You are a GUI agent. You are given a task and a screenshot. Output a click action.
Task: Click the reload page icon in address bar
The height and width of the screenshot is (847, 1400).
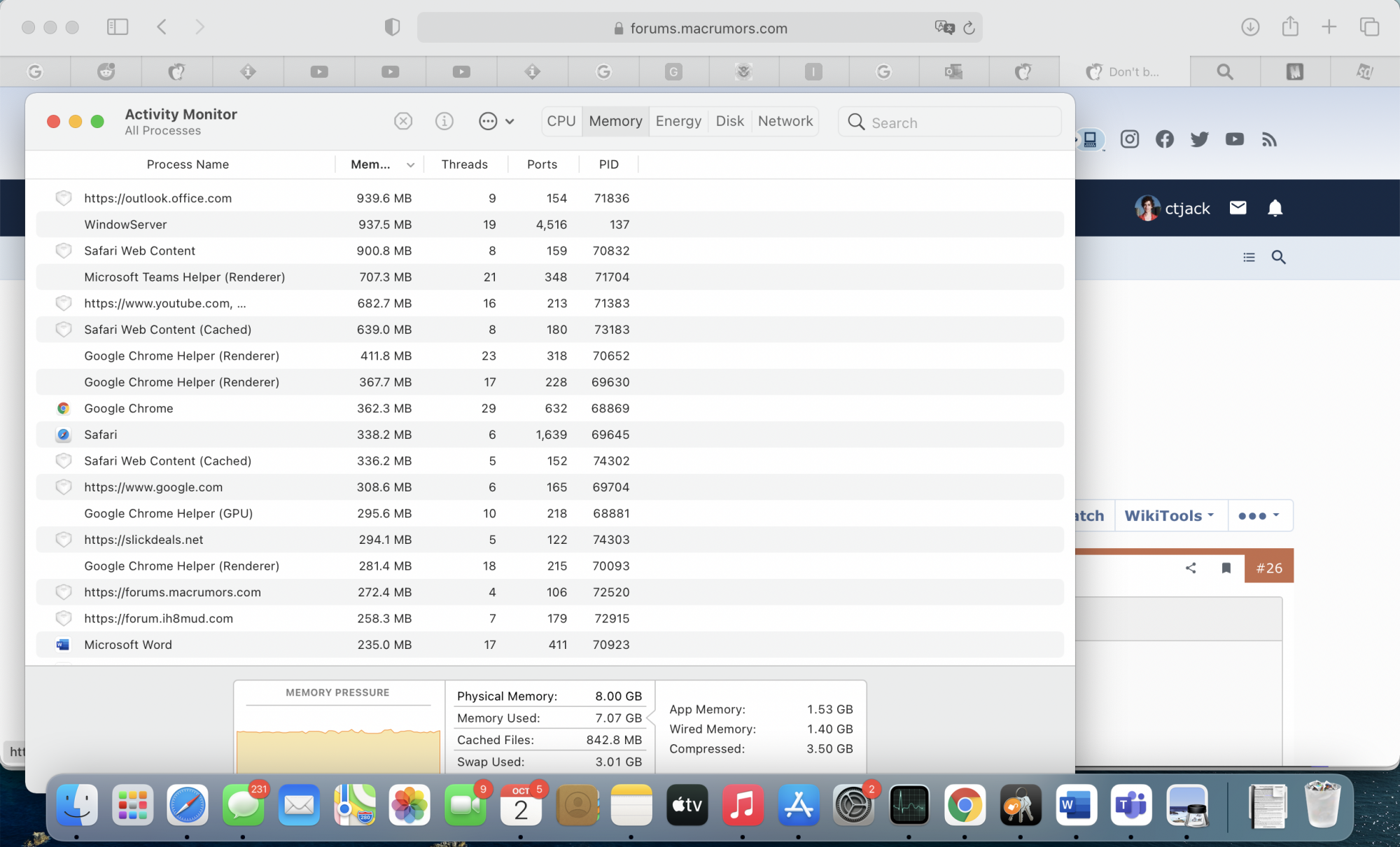pos(969,28)
